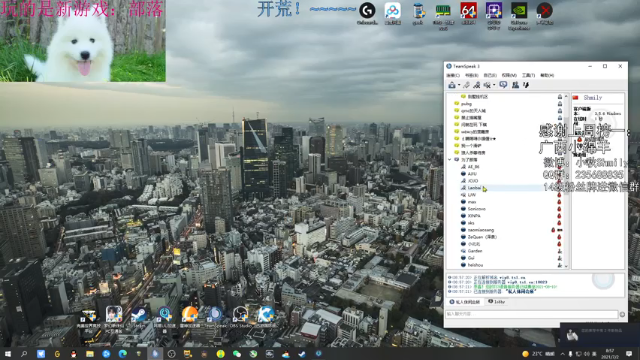Viewport: 640px width, 360px height.
Task: Click the lock icon on the pubg channel
Action: pos(560,104)
